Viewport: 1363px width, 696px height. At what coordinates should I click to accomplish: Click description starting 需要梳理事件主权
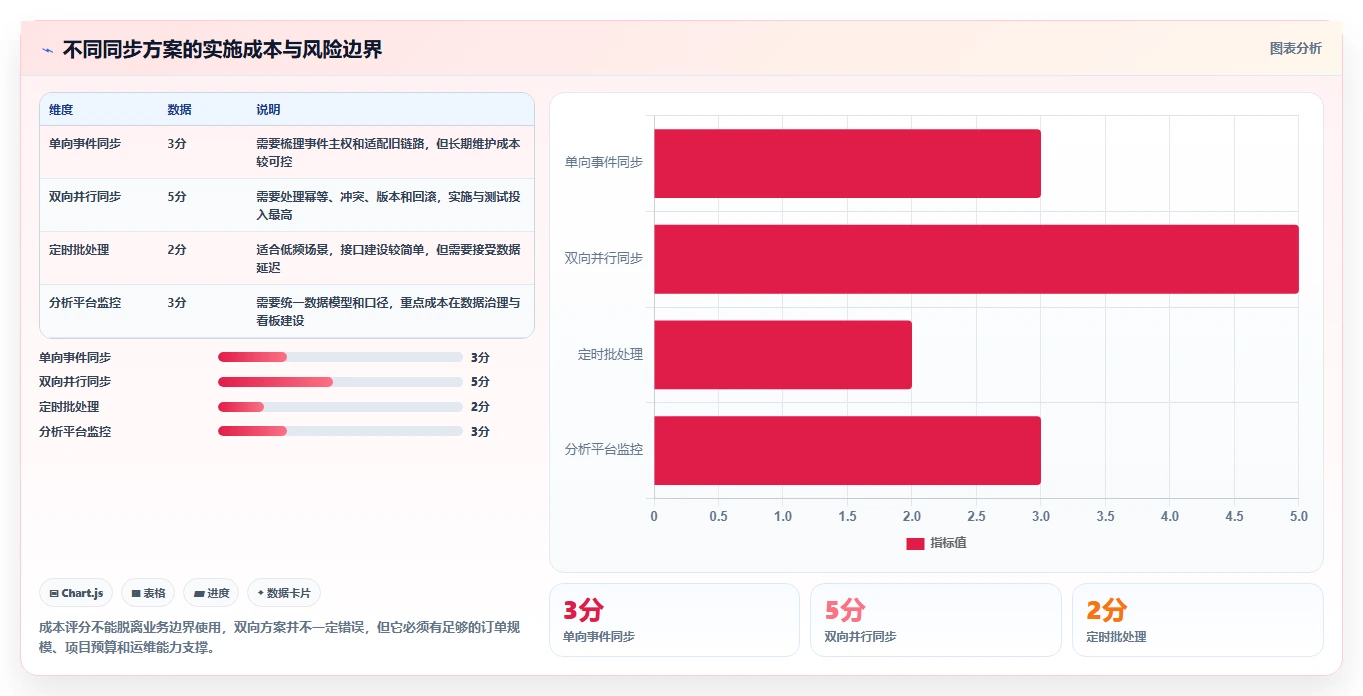click(388, 153)
